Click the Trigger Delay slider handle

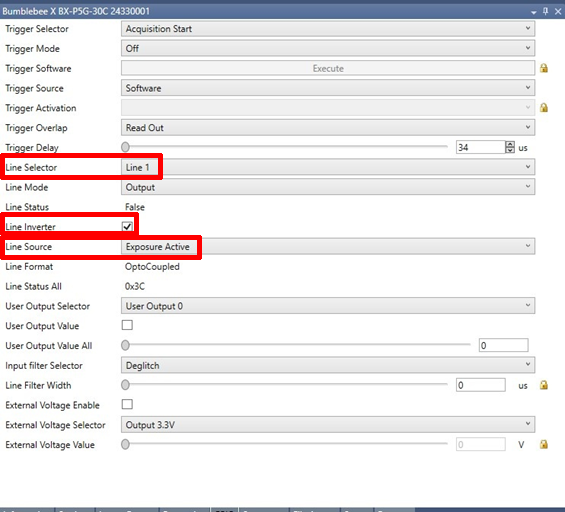[x=125, y=147]
